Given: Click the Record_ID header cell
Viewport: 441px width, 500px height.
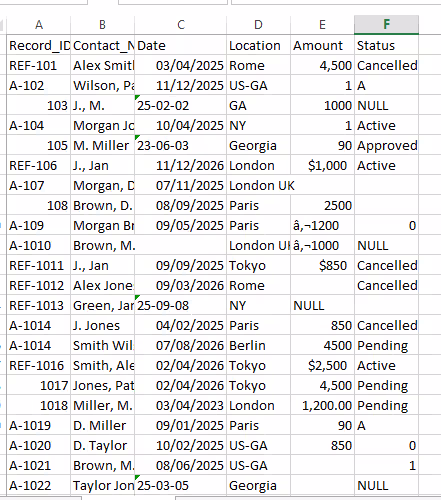Looking at the screenshot, I should [39, 45].
